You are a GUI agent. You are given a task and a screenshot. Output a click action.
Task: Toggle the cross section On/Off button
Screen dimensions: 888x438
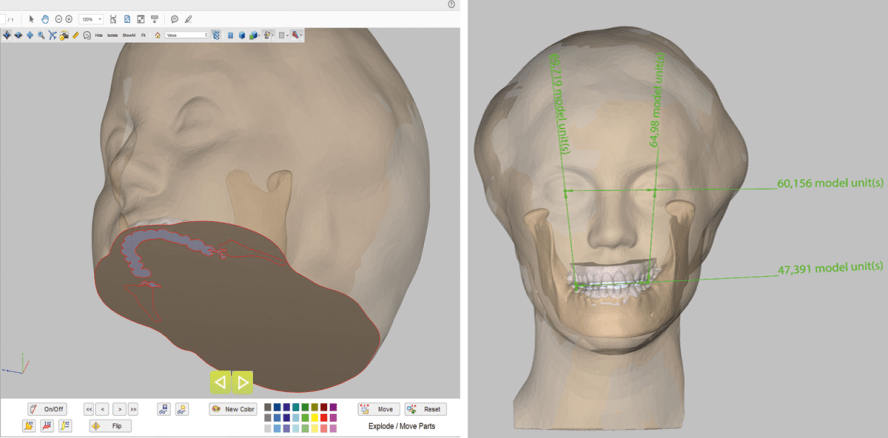[x=46, y=409]
